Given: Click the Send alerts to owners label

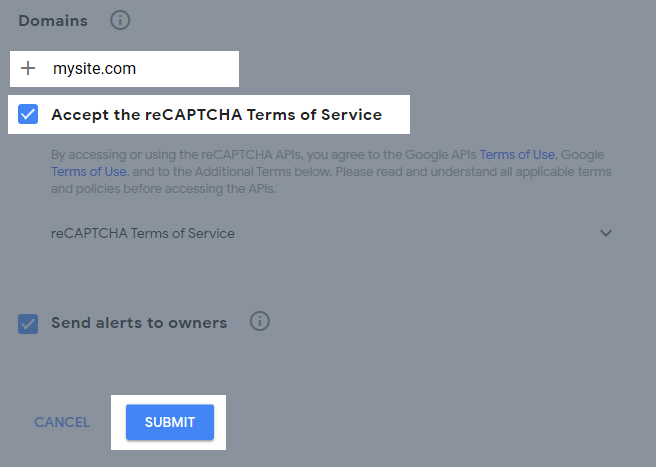Looking at the screenshot, I should coord(139,323).
